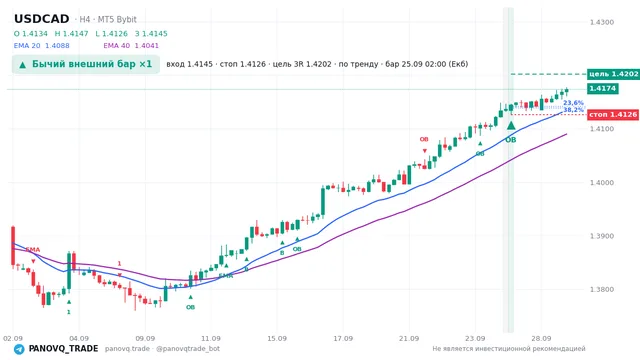640x360 pixels.
Task: Click the 'цель 1.4202' target price label
Action: pos(613,74)
